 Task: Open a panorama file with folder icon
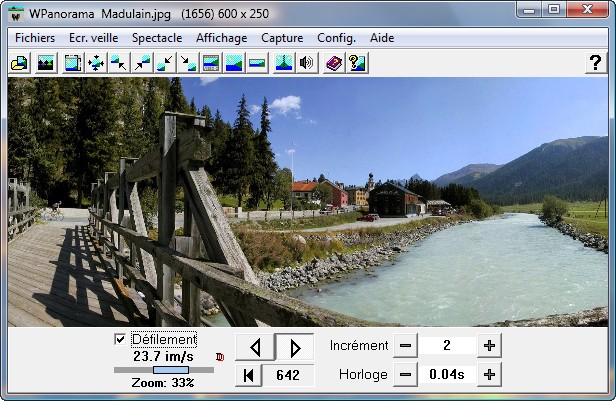[x=19, y=63]
